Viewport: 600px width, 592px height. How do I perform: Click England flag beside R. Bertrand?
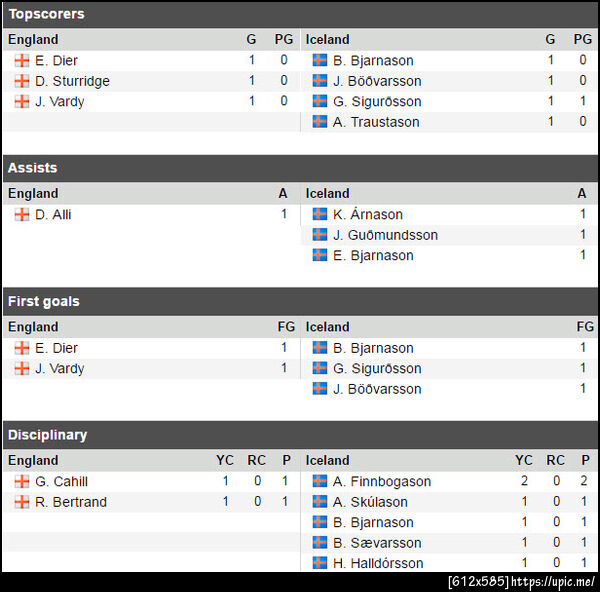(21, 502)
